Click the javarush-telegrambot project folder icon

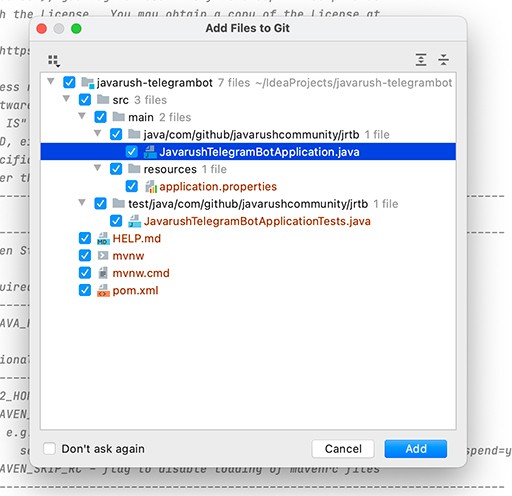click(88, 82)
